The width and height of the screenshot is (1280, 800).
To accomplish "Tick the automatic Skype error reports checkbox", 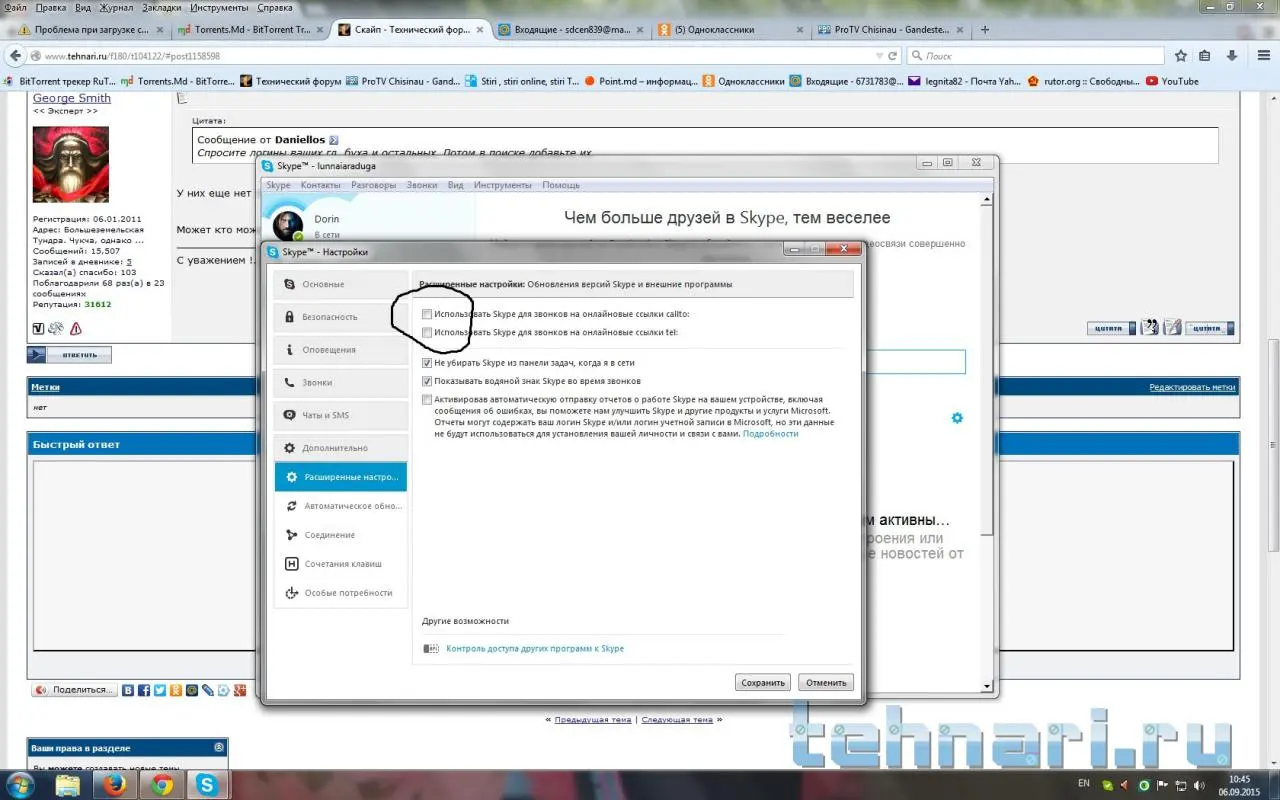I will pos(428,399).
